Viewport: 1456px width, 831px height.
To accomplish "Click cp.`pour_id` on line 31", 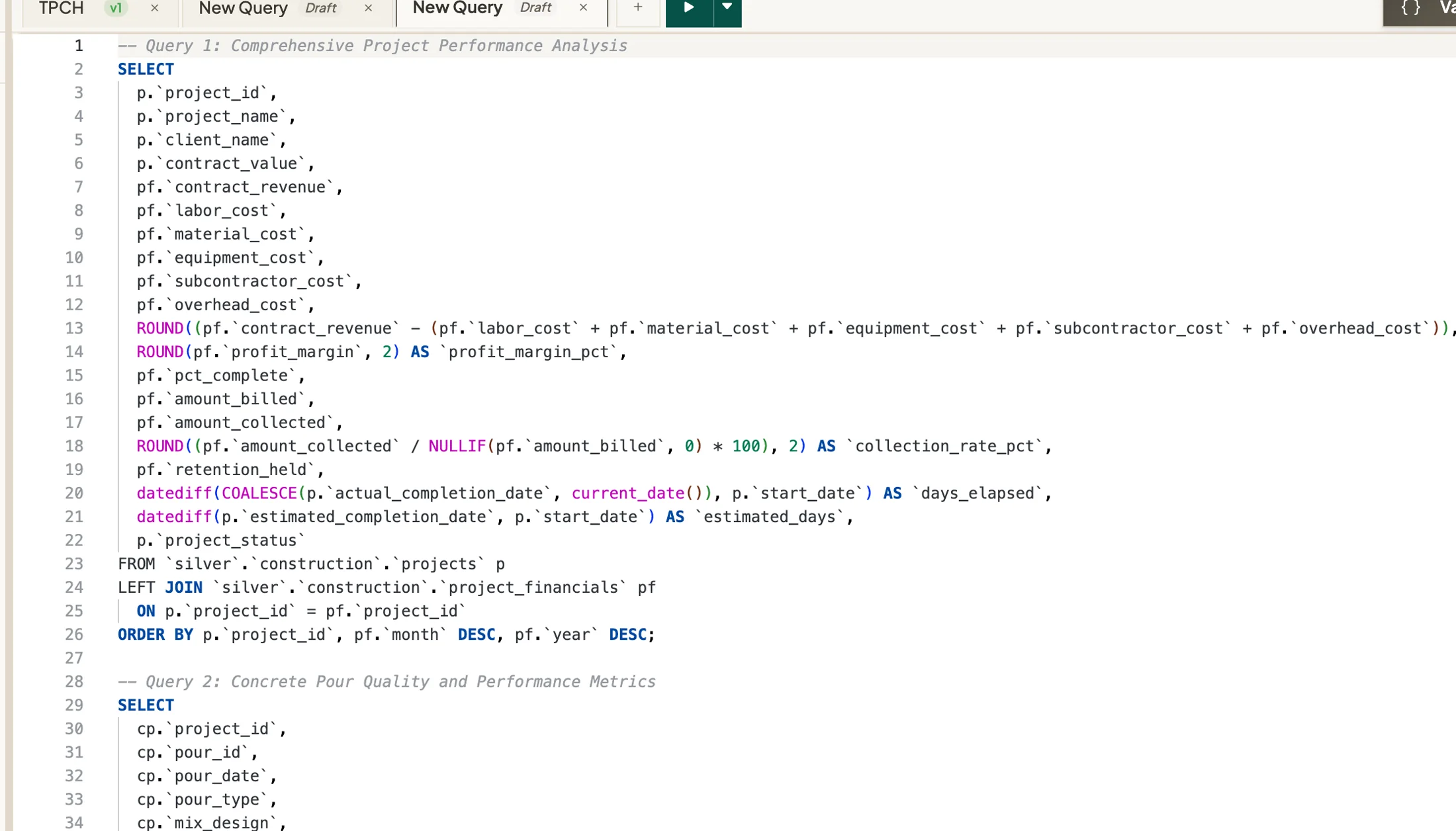I will click(x=197, y=753).
